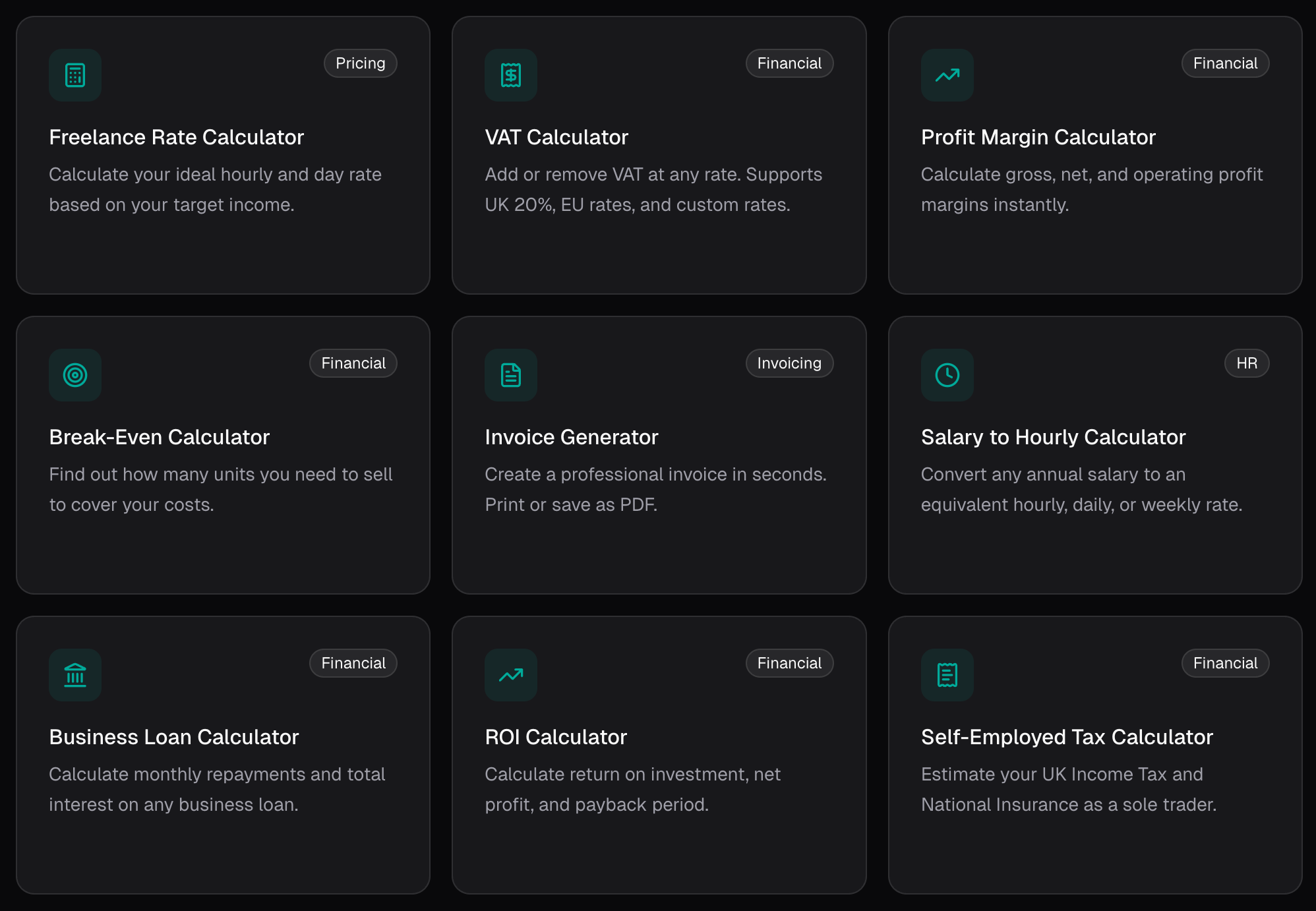Open the Freelance Rate Calculator title link
Image resolution: width=1316 pixels, height=911 pixels.
176,137
